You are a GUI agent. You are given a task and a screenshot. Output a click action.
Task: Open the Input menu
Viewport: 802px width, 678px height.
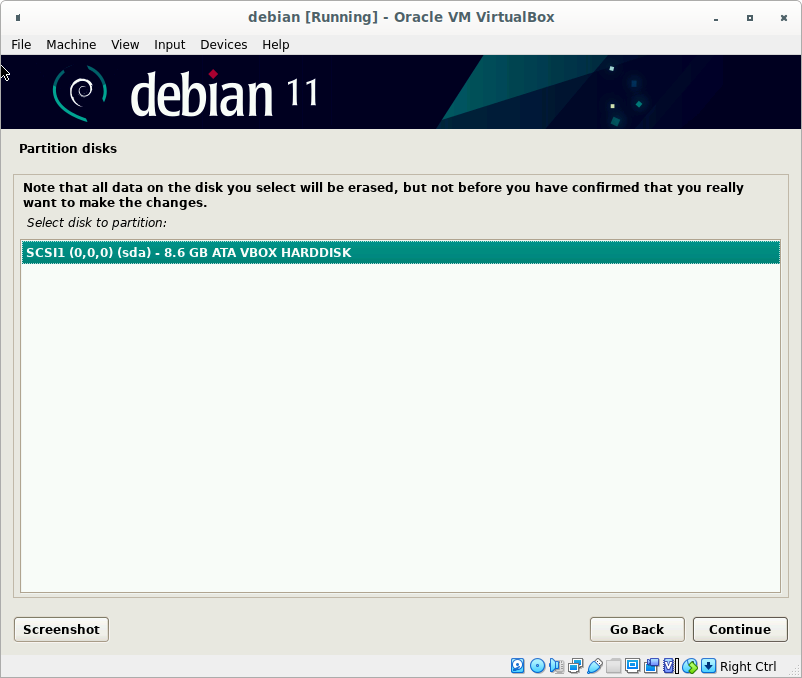click(169, 44)
